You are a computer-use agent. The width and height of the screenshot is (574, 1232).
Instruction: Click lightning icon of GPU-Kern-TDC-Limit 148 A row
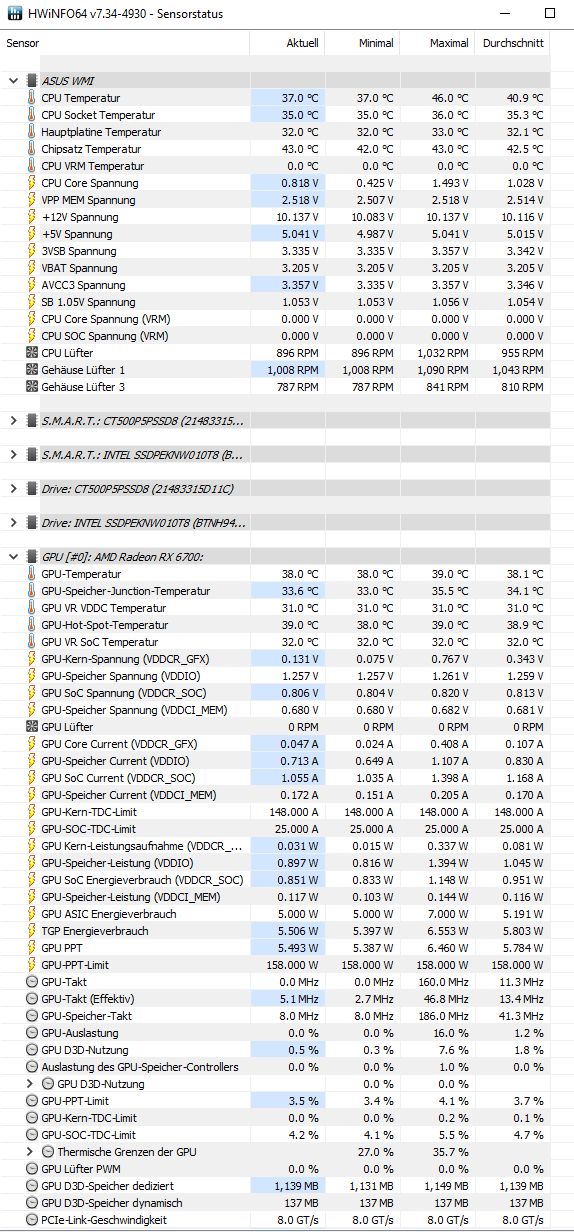click(x=31, y=812)
